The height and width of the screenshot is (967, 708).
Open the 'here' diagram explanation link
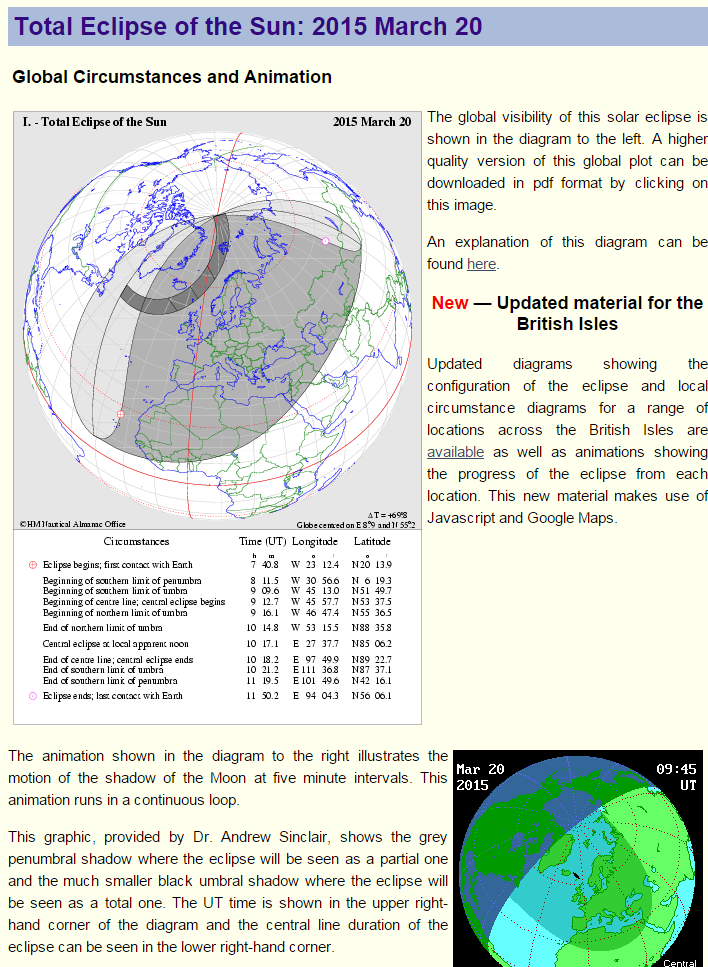pyautogui.click(x=481, y=264)
